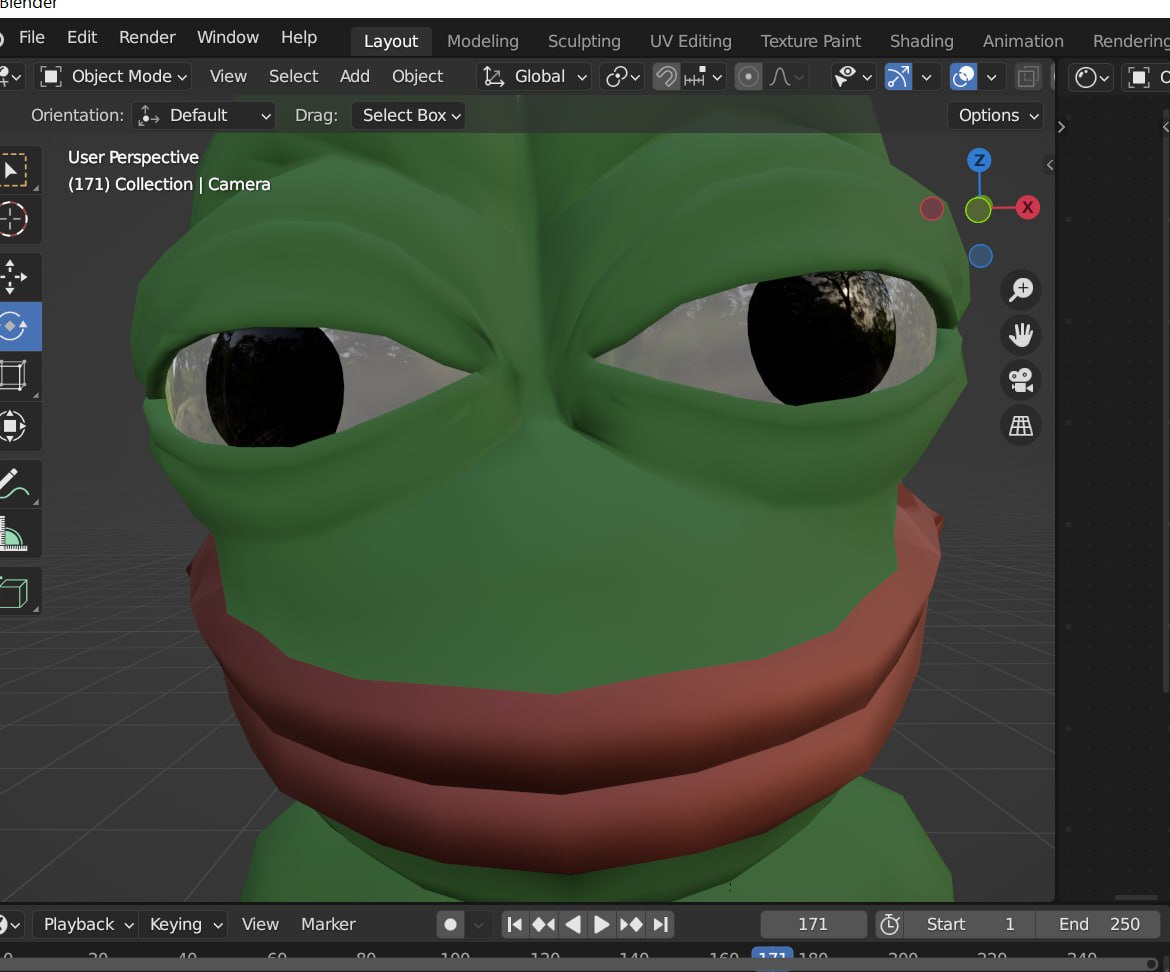This screenshot has width=1170, height=972.
Task: Toggle show gizmos button
Action: click(x=898, y=77)
